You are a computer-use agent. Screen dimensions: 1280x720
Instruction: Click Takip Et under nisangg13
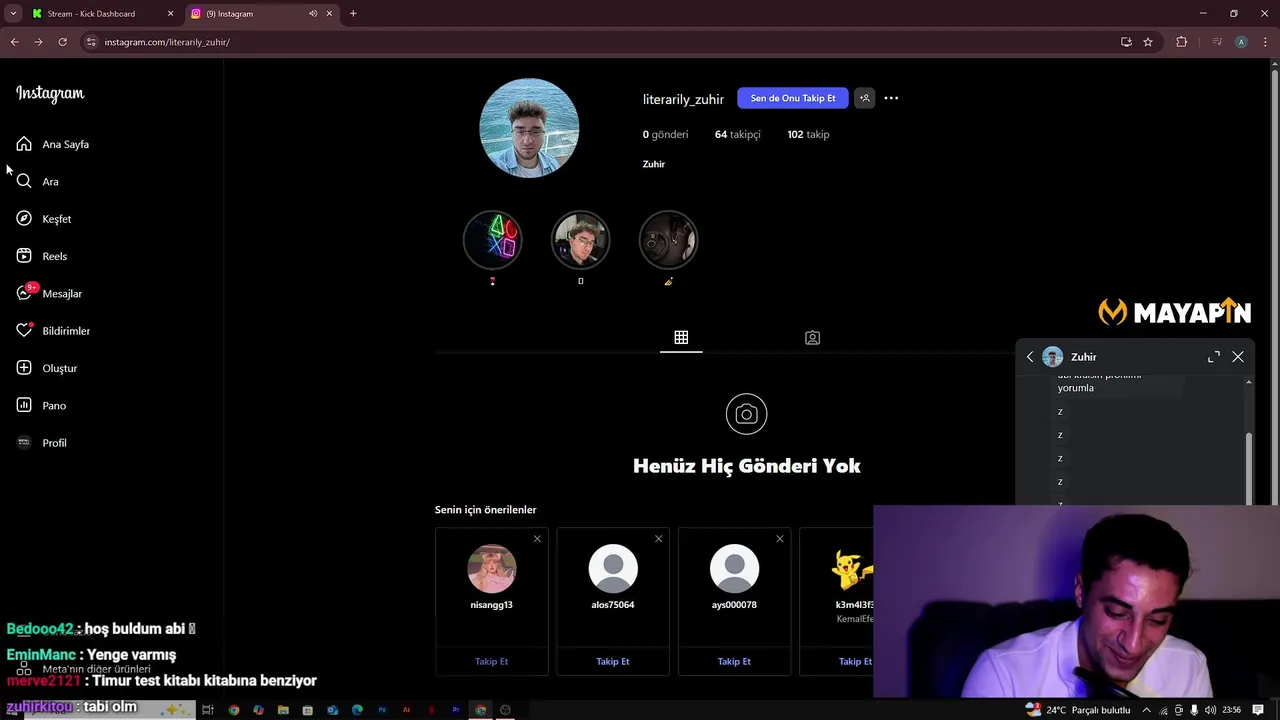(x=492, y=661)
